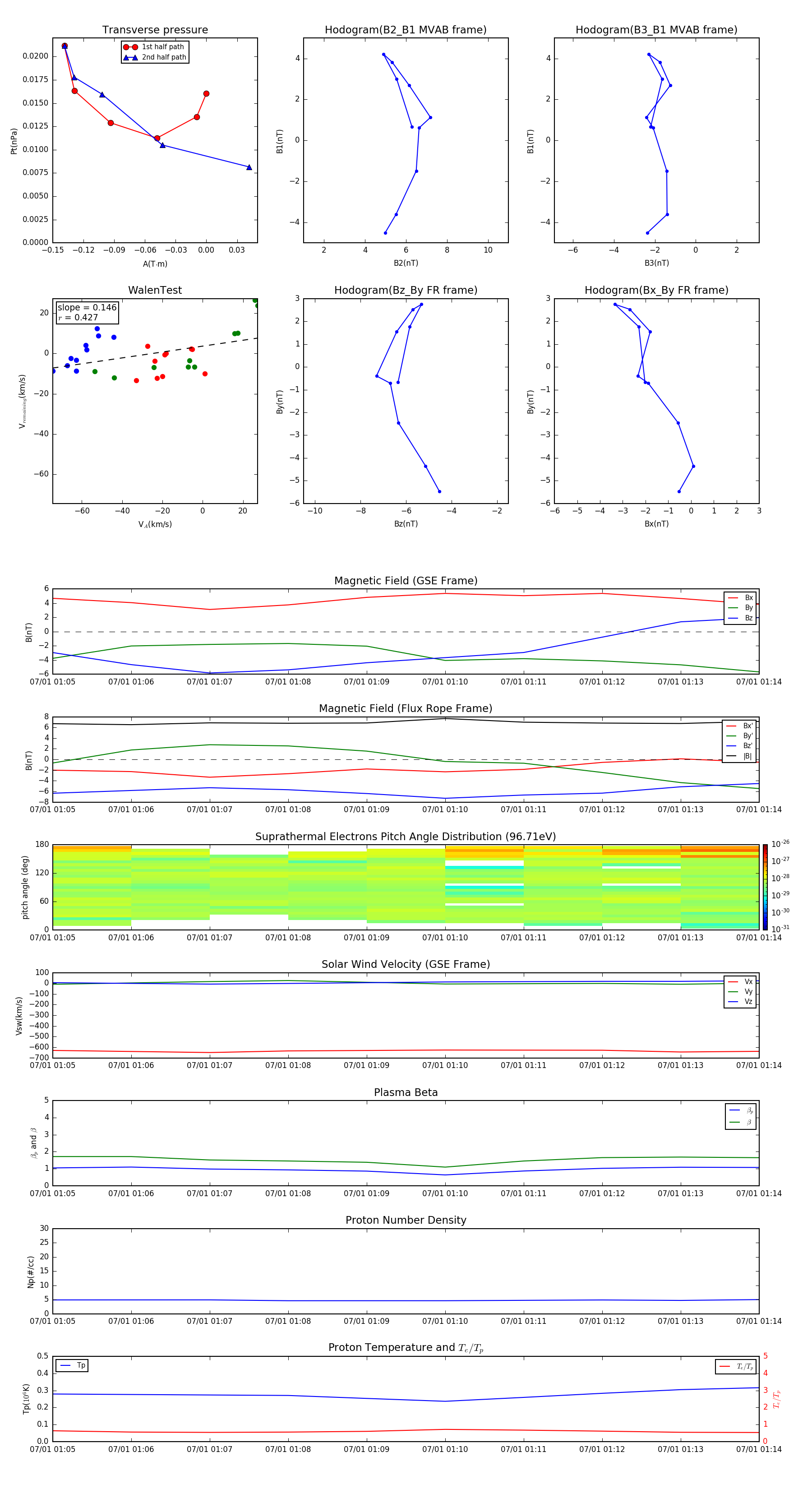Click the '10^-26' colorbar label
The image size is (812, 1489).
(x=780, y=844)
